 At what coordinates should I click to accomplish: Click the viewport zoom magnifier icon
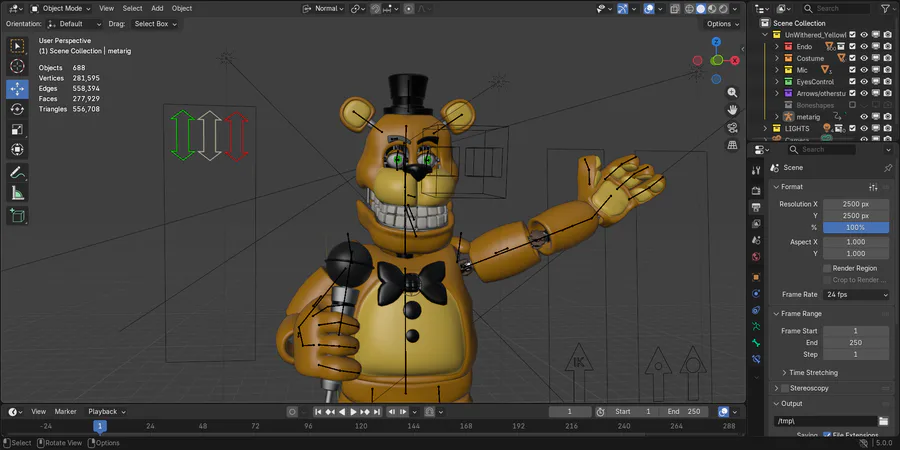(732, 92)
